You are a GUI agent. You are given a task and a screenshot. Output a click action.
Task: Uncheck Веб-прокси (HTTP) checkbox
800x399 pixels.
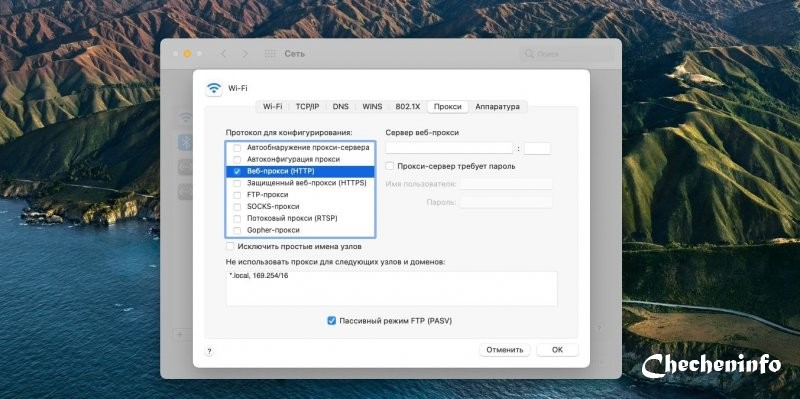pyautogui.click(x=237, y=171)
